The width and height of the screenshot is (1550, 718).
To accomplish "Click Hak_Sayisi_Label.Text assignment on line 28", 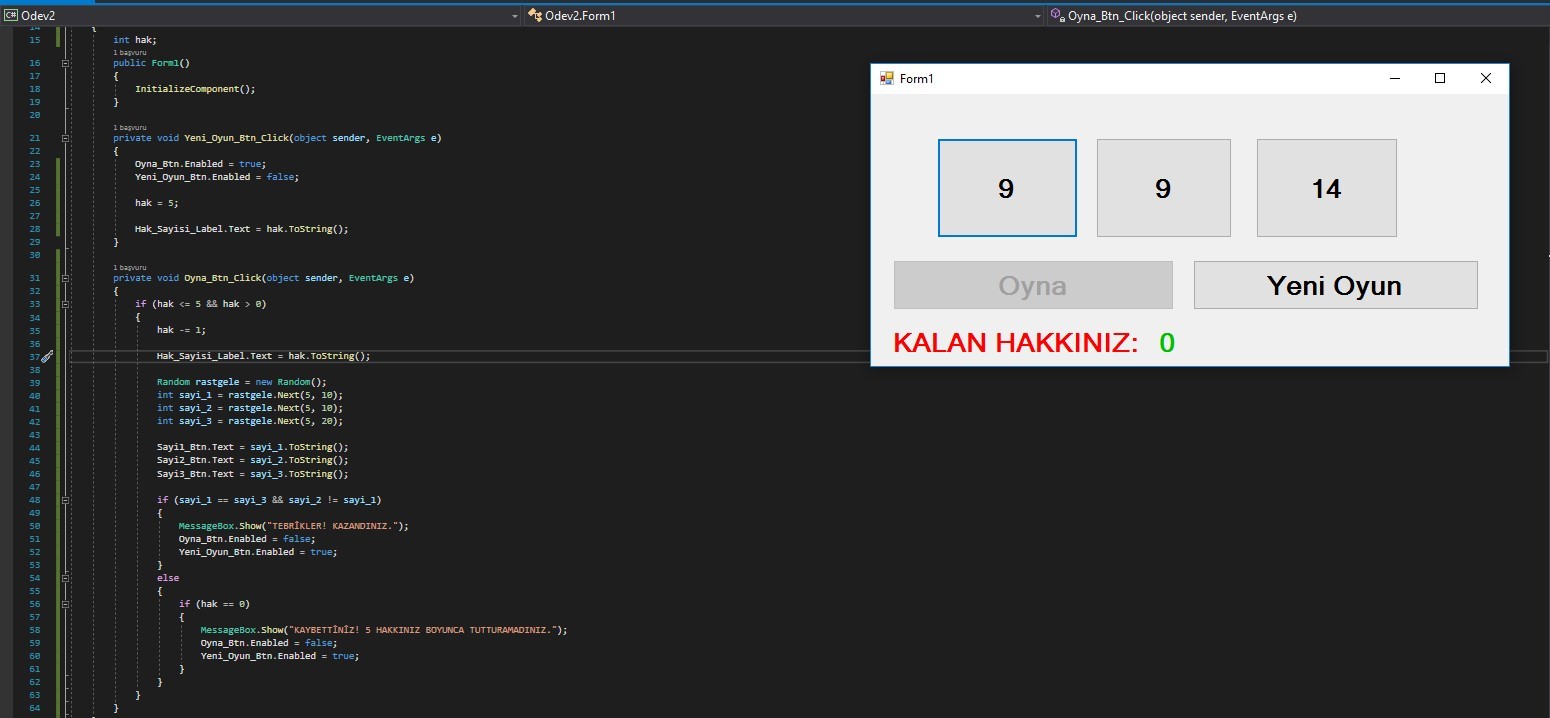I will (x=242, y=229).
